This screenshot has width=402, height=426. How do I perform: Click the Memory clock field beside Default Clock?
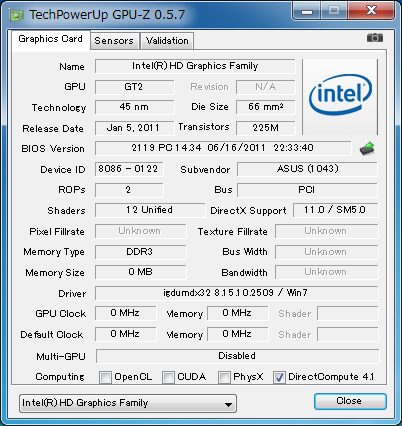coord(238,334)
